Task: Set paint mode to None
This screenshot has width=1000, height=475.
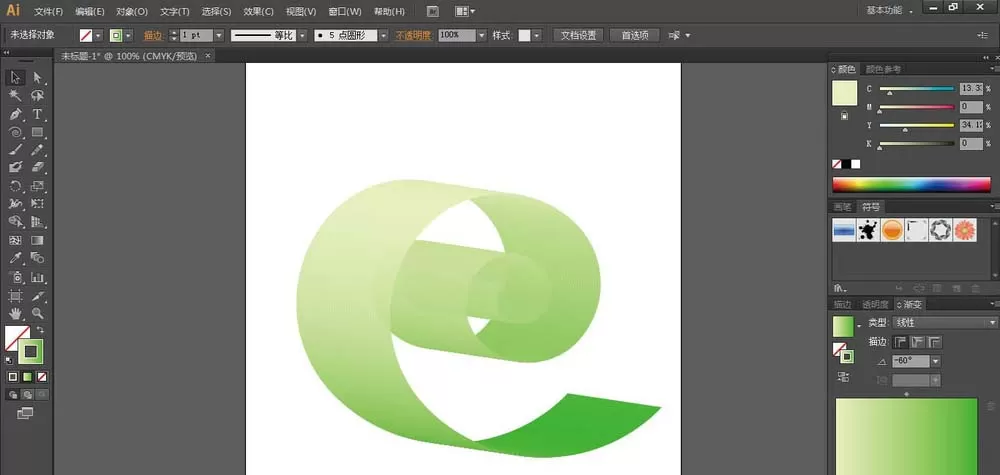Action: coord(42,377)
